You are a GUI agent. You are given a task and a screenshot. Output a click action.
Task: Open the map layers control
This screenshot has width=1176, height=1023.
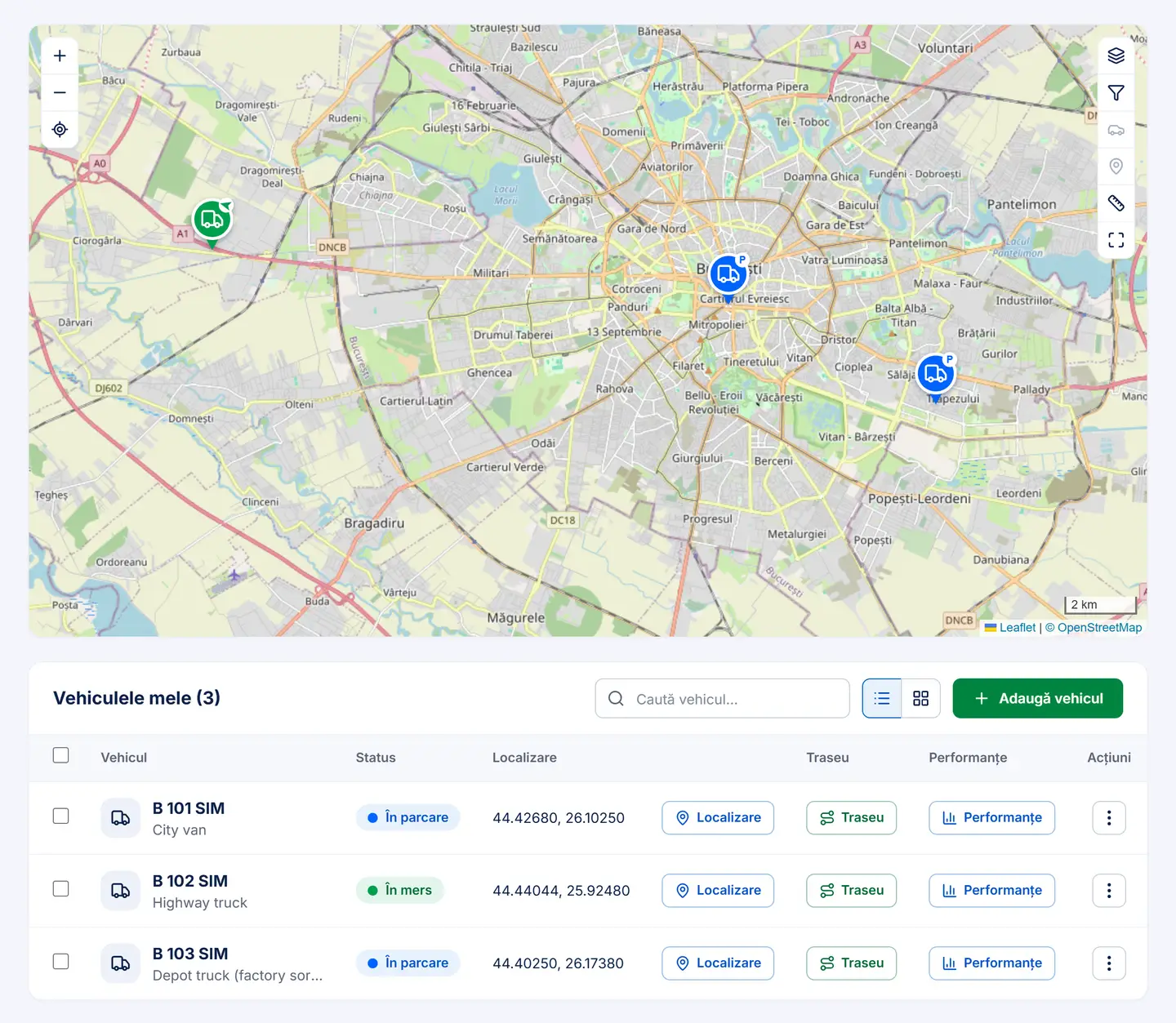(x=1116, y=56)
